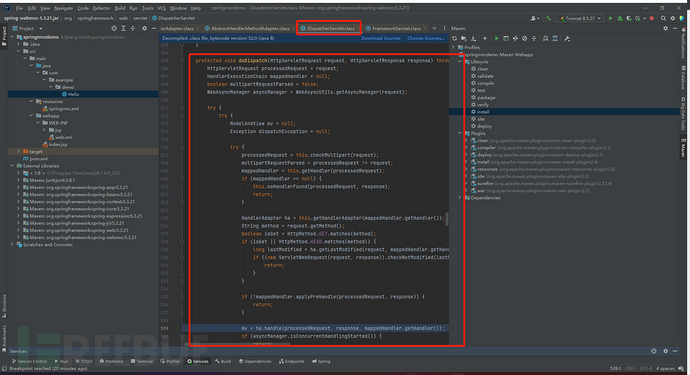The height and width of the screenshot is (375, 690).
Task: Click Project panel locate file icon
Action: [x=114, y=28]
